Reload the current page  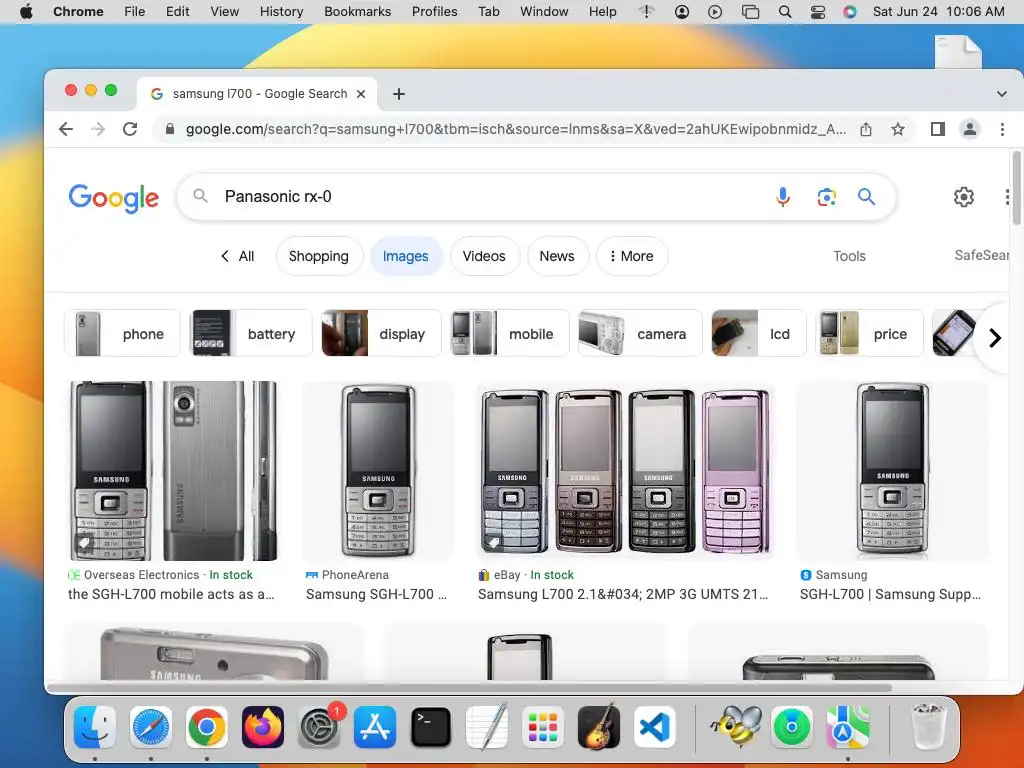(x=130, y=129)
